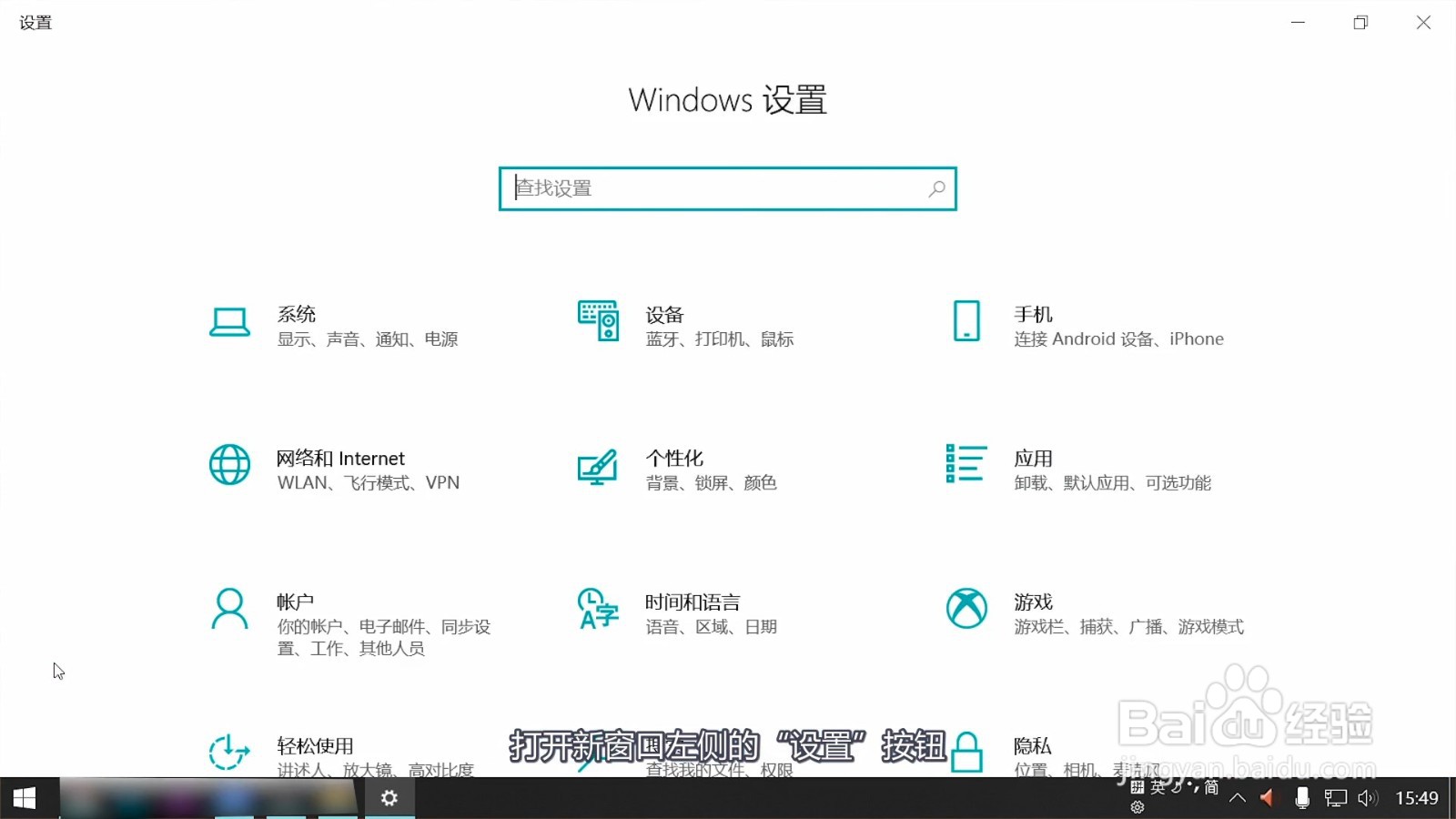
Task: Click the microphone tray icon
Action: click(1302, 798)
